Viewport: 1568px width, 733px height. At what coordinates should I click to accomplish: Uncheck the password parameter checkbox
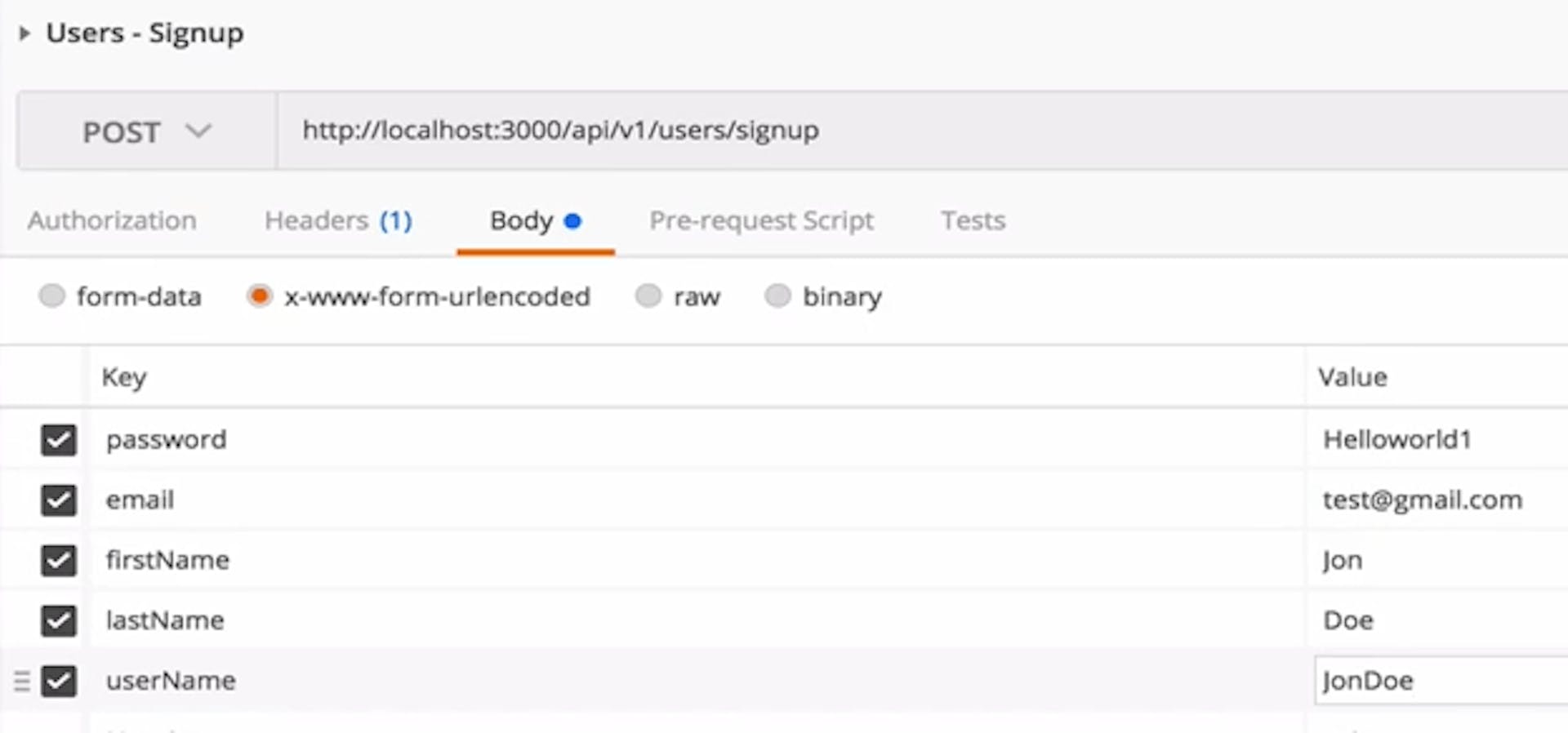coord(59,440)
